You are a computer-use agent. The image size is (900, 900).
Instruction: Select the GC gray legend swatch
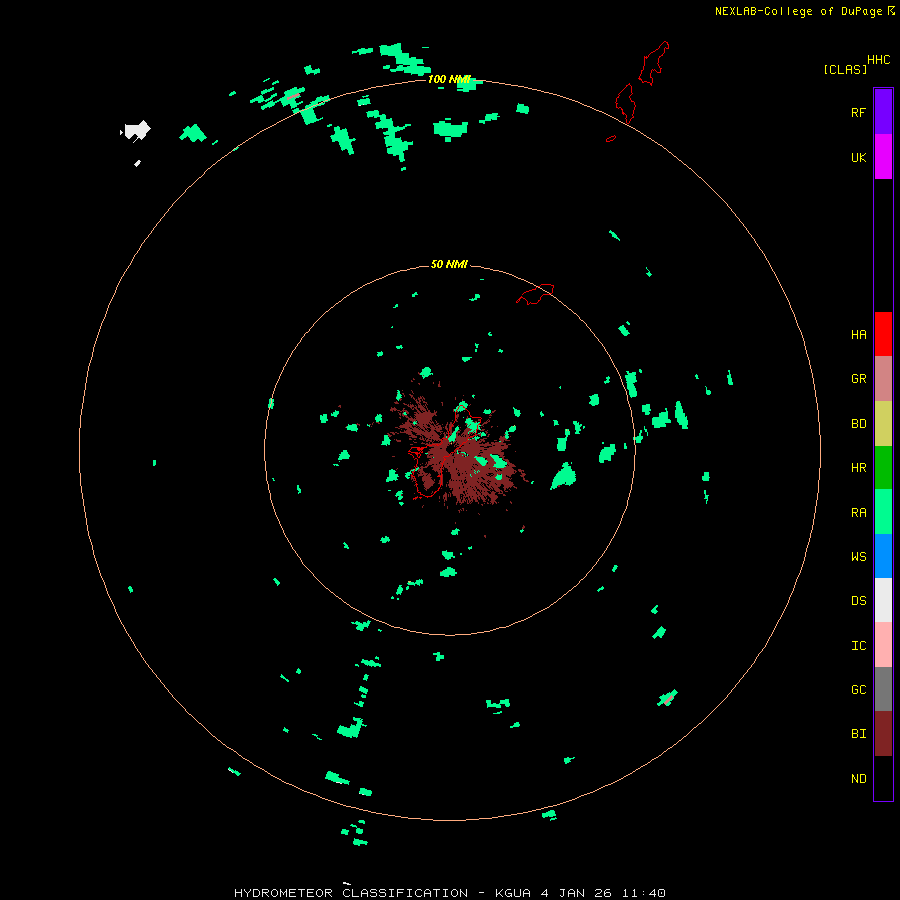(x=883, y=689)
